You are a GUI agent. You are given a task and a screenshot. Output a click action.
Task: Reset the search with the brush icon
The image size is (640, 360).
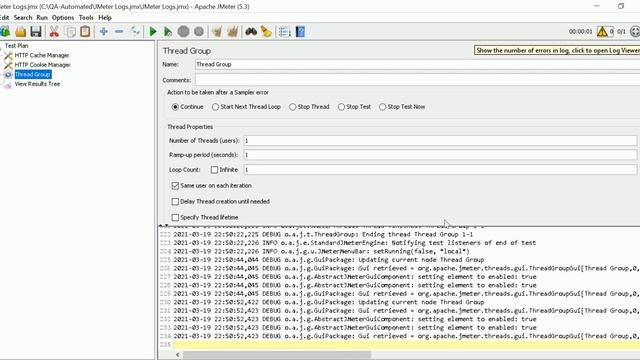[266, 31]
